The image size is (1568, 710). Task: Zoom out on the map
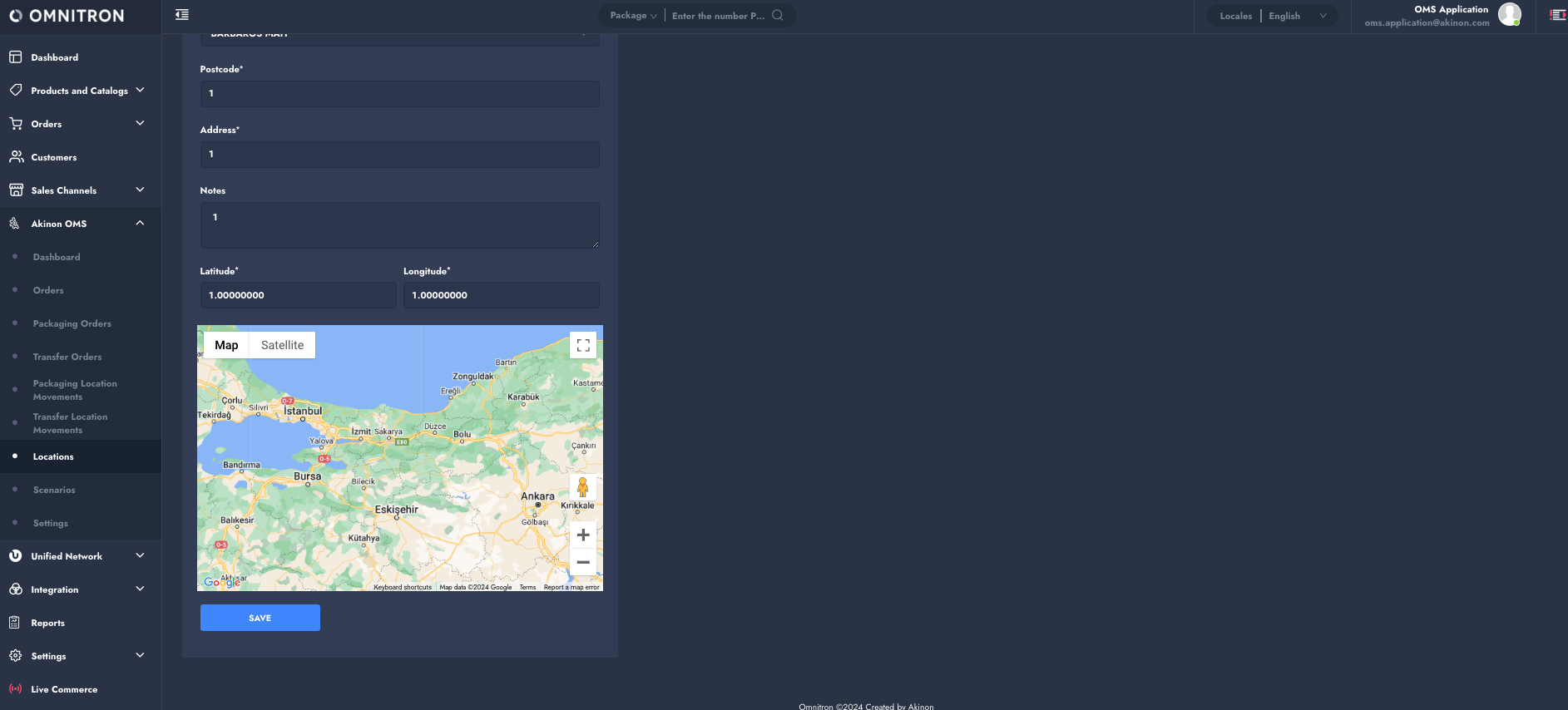point(583,562)
